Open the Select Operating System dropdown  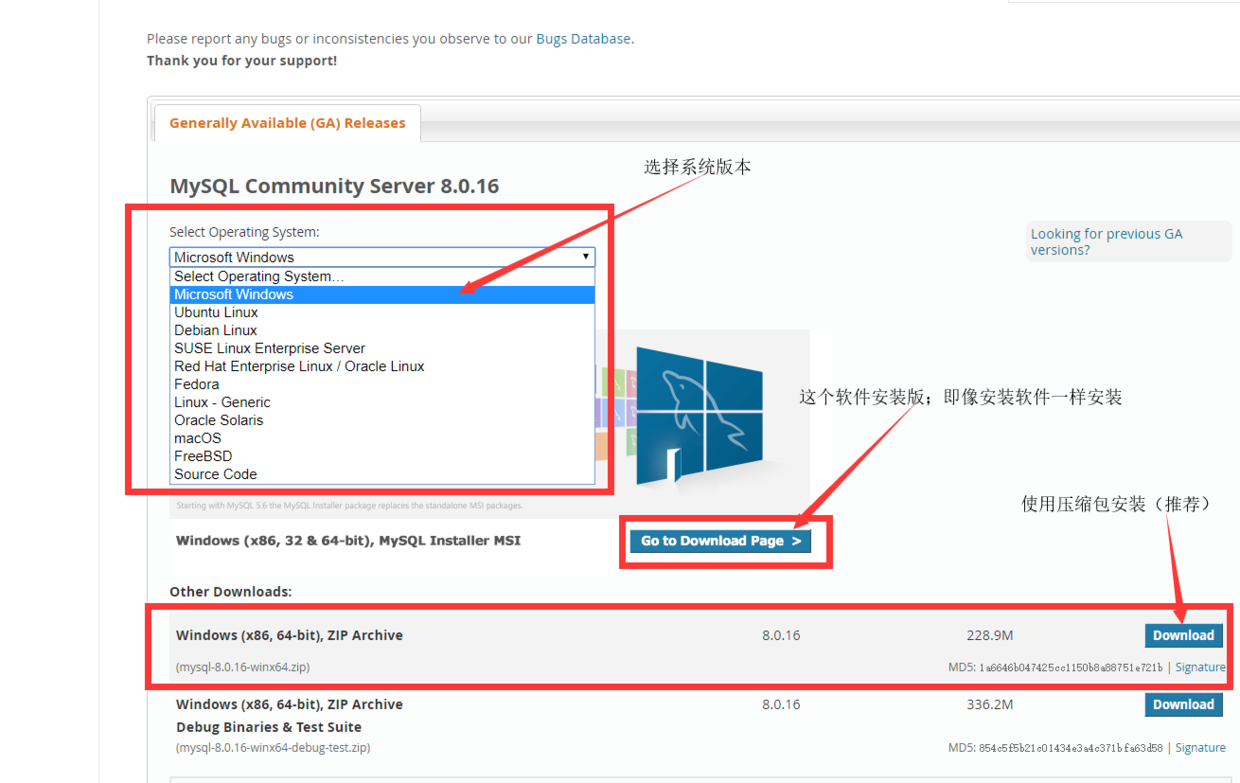tap(382, 257)
